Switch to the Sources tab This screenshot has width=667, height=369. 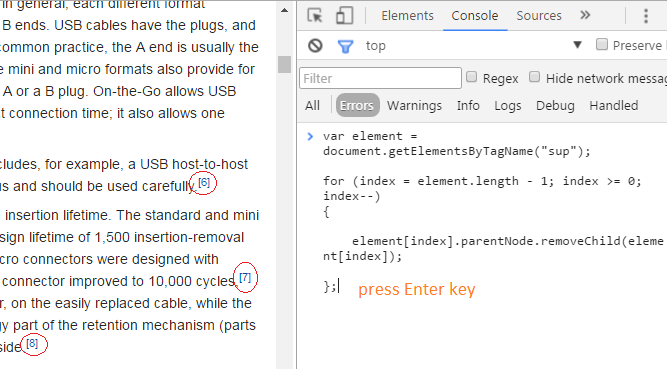click(539, 16)
